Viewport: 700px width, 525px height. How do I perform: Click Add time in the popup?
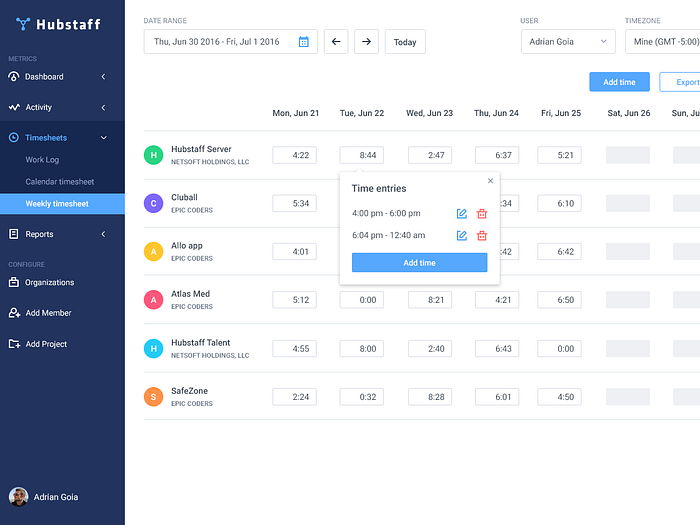pos(419,262)
